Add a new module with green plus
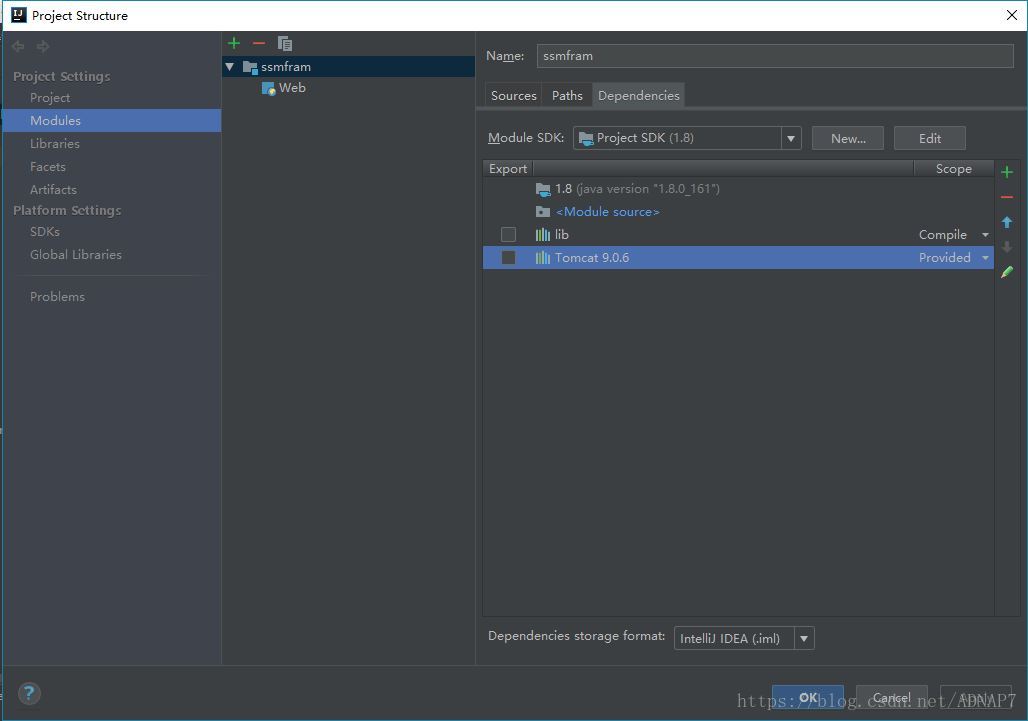The height and width of the screenshot is (721, 1028). 234,43
